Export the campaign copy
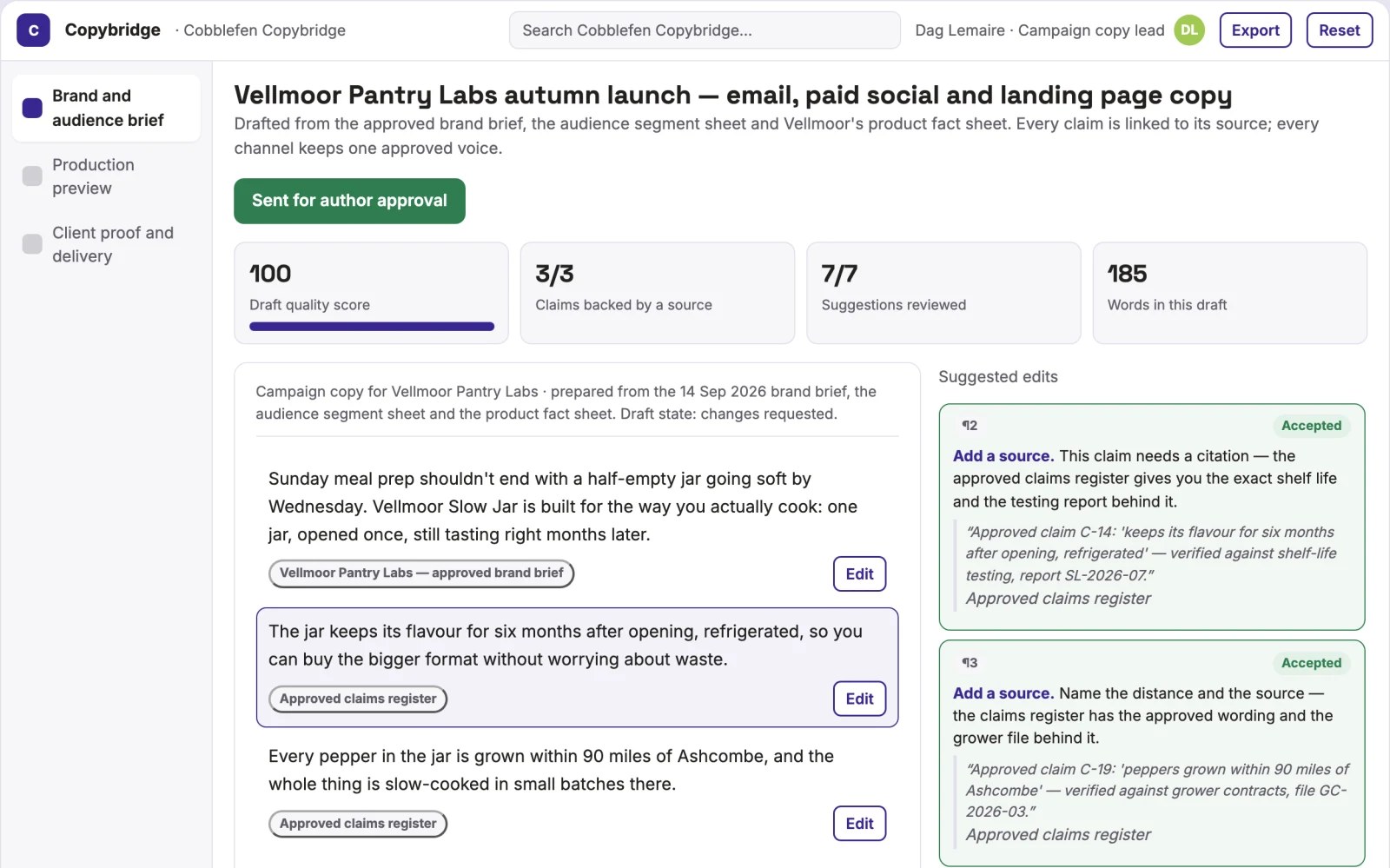 pos(1255,30)
